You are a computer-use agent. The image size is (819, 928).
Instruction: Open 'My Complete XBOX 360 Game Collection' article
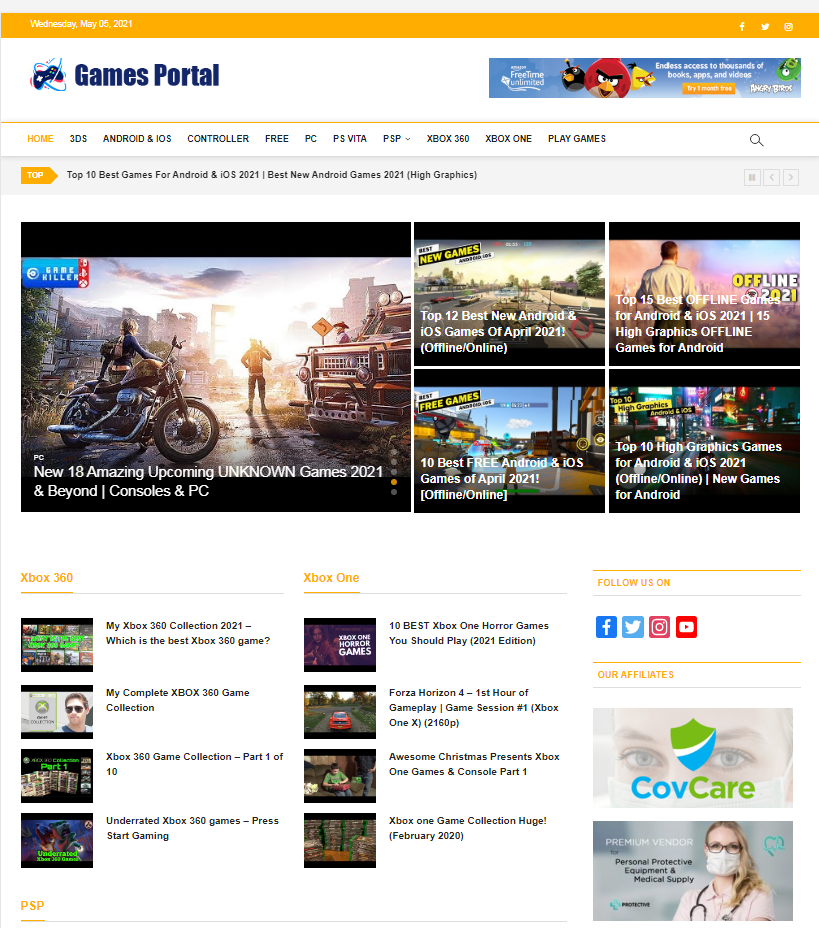[178, 700]
